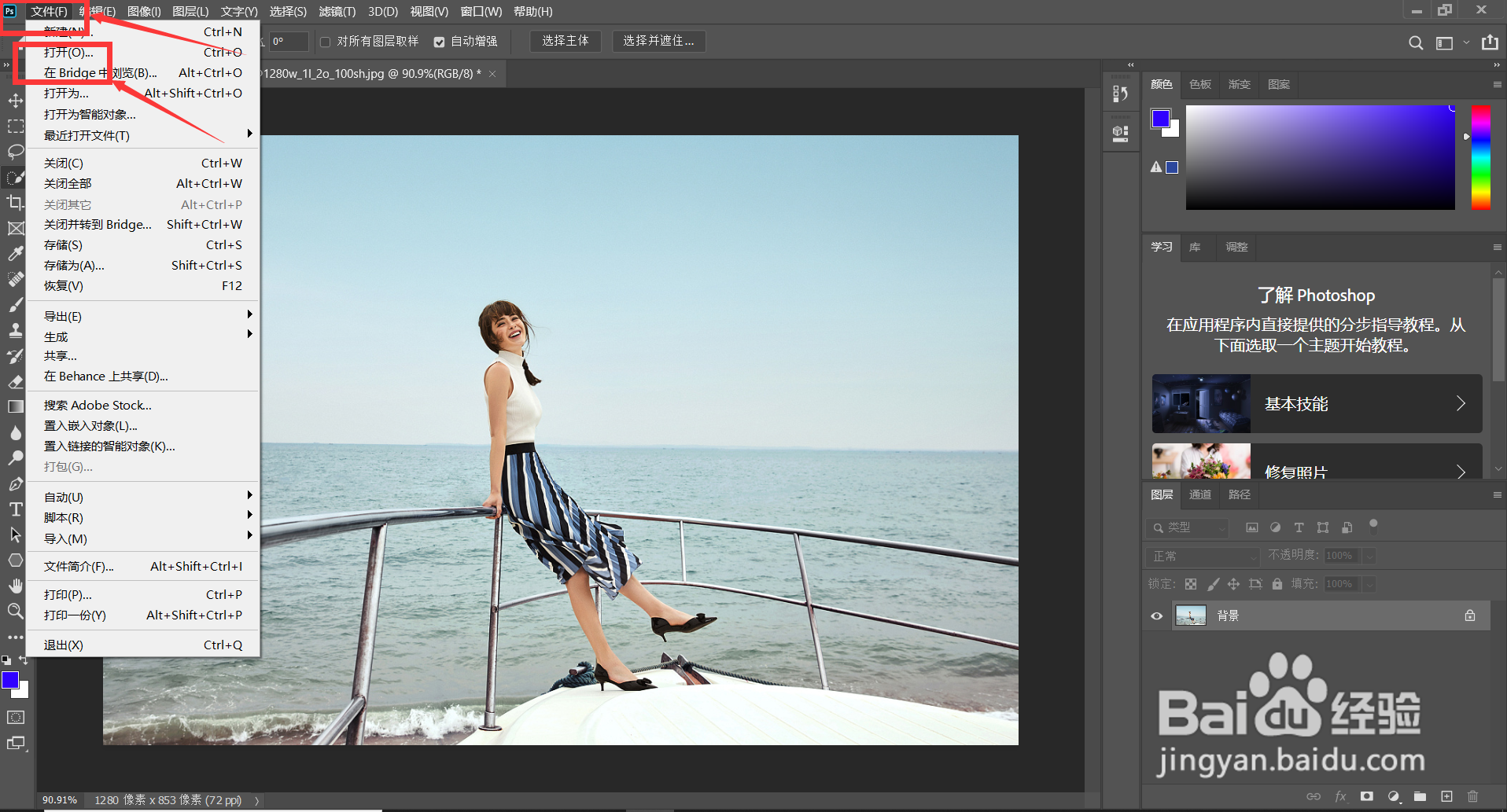Image resolution: width=1507 pixels, height=812 pixels.
Task: Hide the 背景 layer
Action: (1156, 615)
